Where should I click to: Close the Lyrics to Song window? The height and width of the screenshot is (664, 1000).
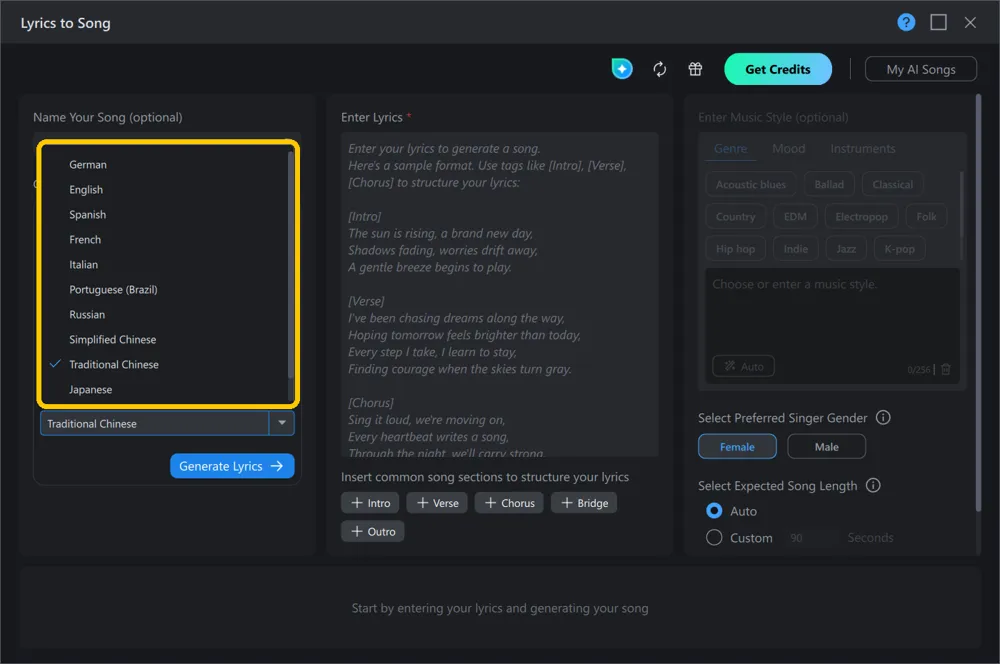pos(970,22)
